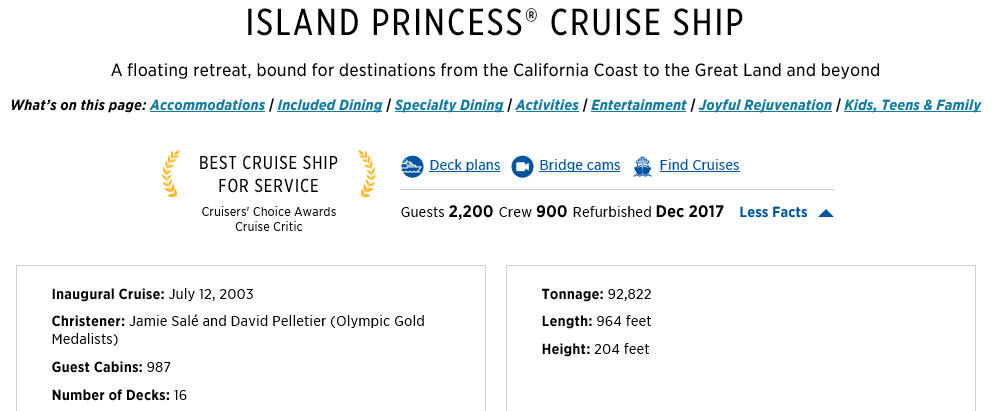Viewport: 992px width, 411px height.
Task: Click the camera icon for Bridge cams
Action: point(523,166)
